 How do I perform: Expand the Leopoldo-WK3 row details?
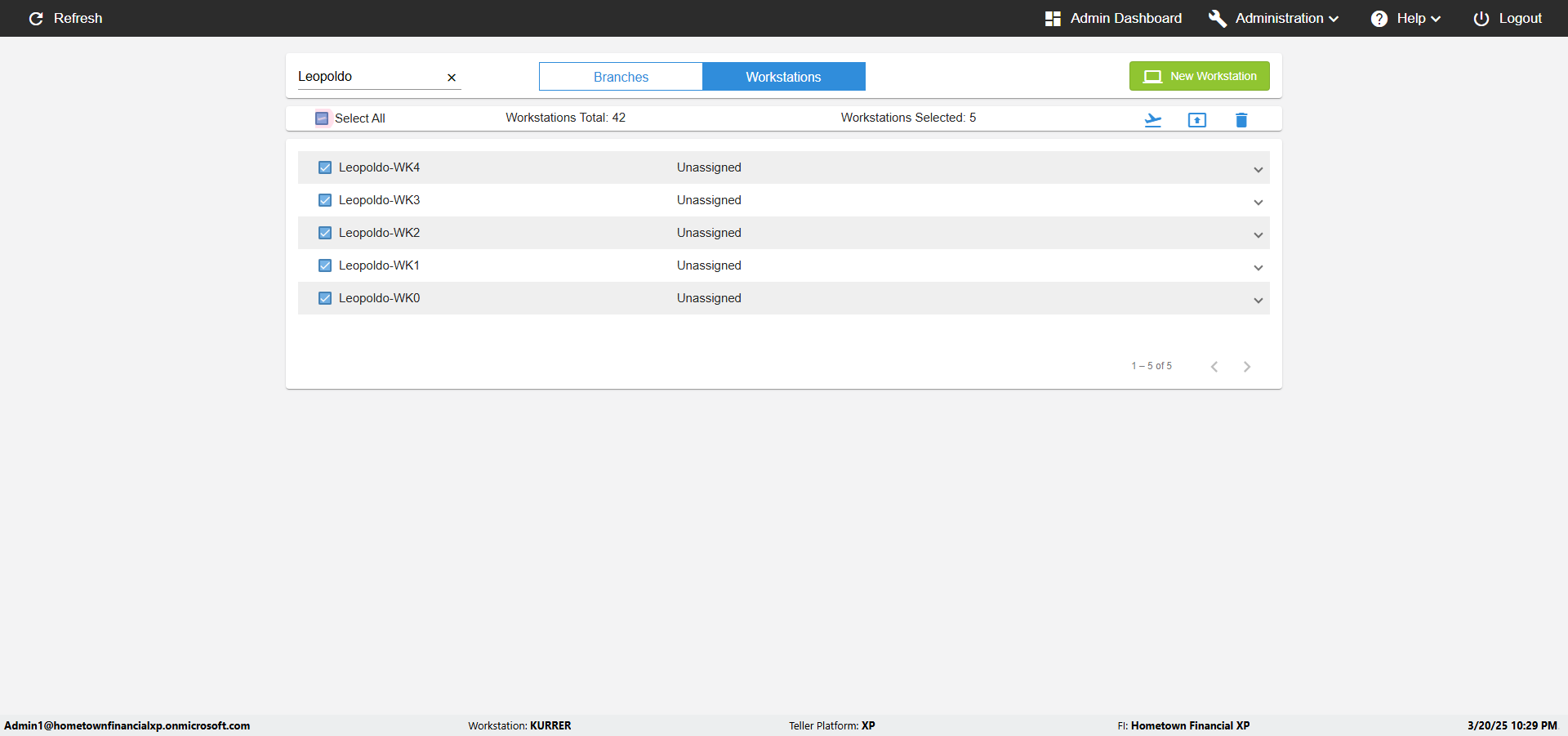coord(1258,203)
